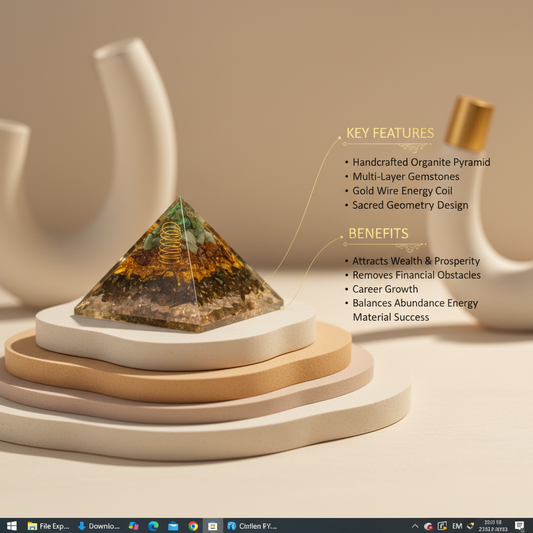Click the tray icon beside the clock

pos(471,526)
